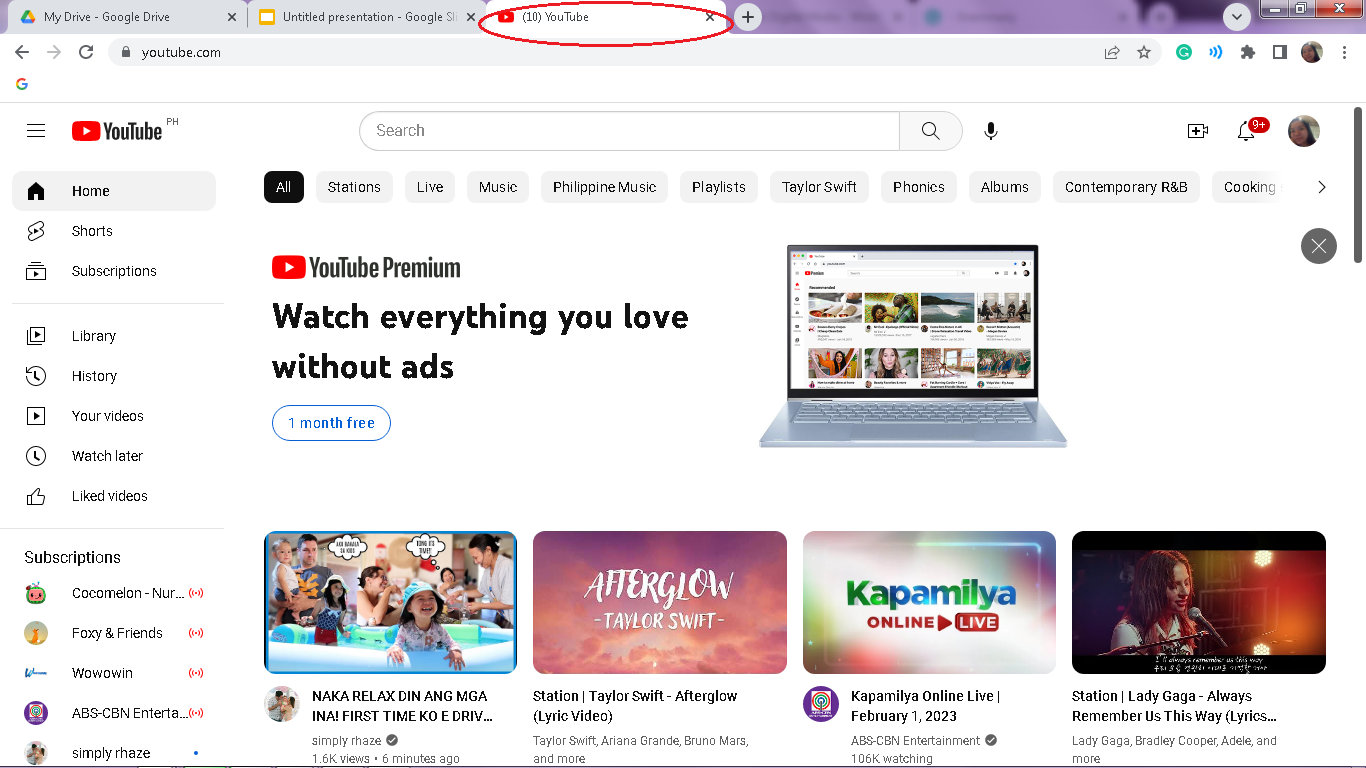Viewport: 1366px width, 768px height.
Task: Open Cocomelon subscription channel
Action: point(114,593)
